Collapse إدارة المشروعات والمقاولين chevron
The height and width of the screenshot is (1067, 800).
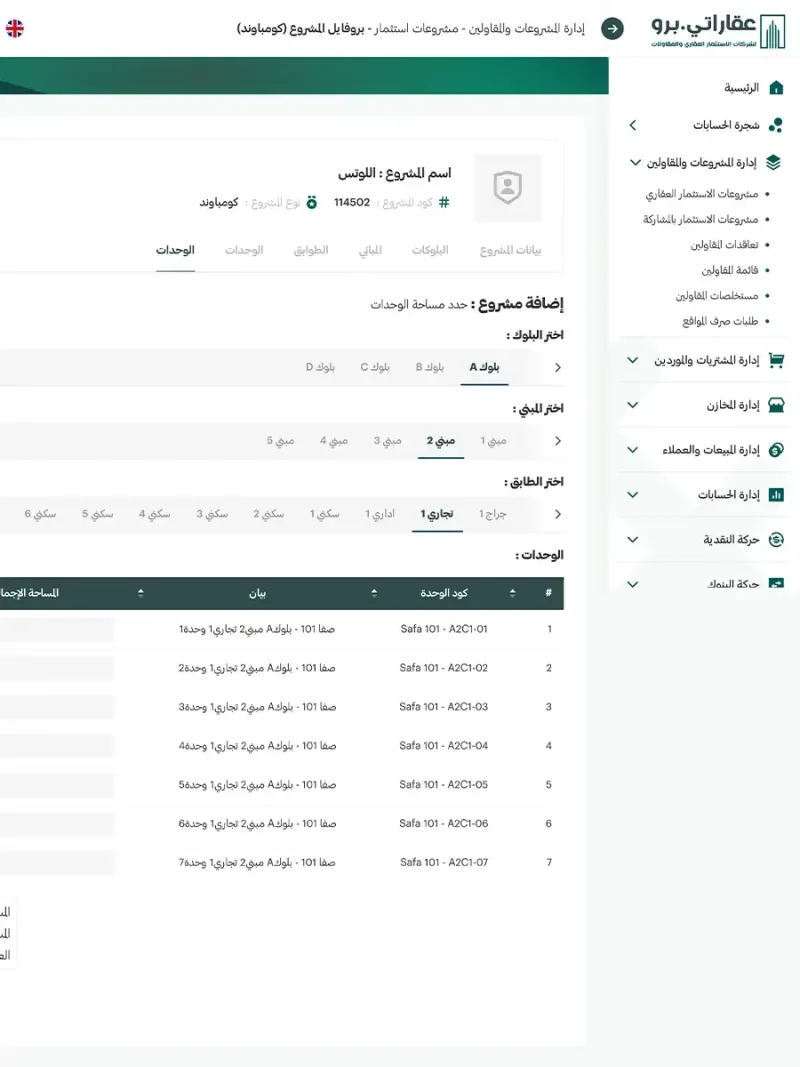pyautogui.click(x=635, y=163)
